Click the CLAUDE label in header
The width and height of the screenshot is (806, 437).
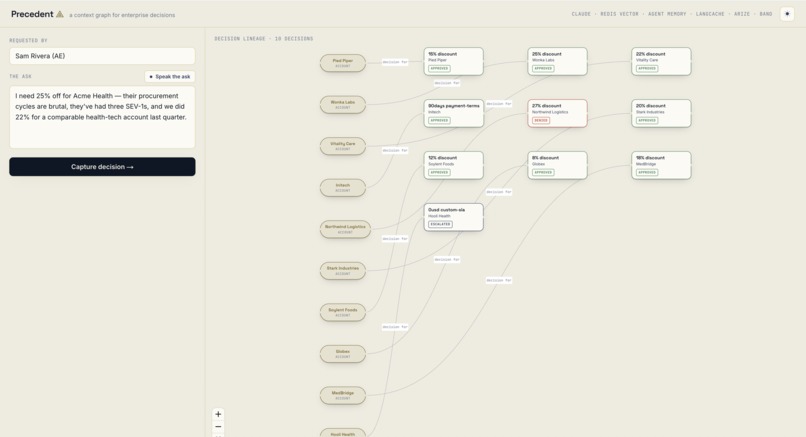click(581, 14)
